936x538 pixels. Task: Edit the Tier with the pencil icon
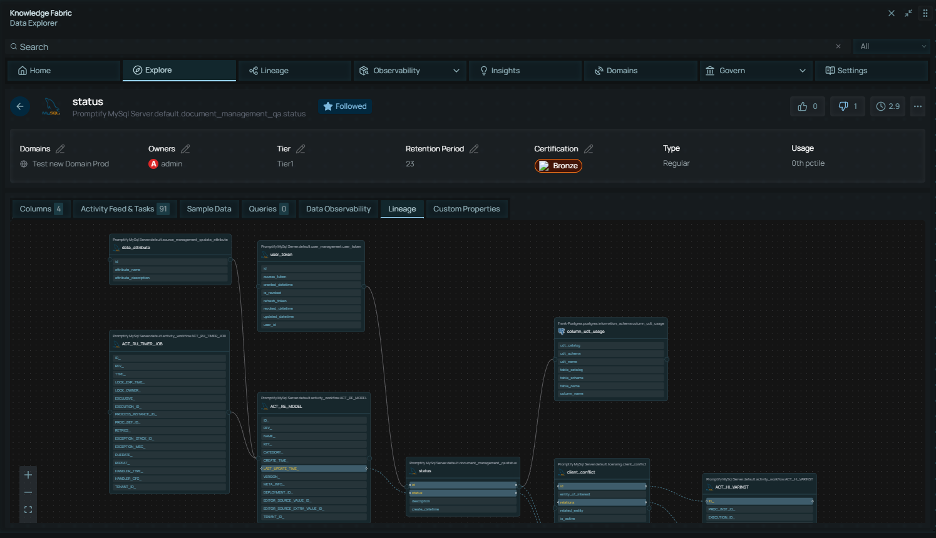301,149
